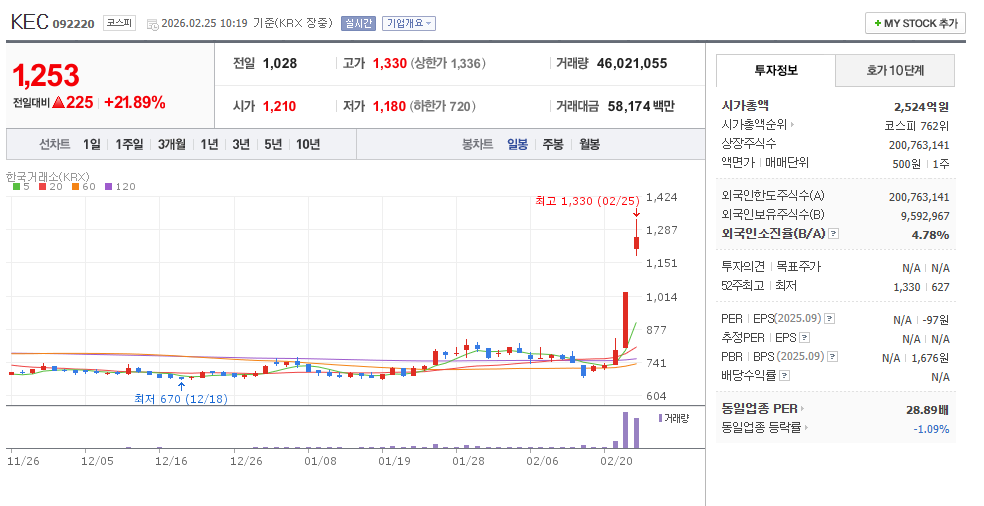Click the tall red candle reaching 1,014
Image resolution: width=984 pixels, height=506 pixels.
626,320
